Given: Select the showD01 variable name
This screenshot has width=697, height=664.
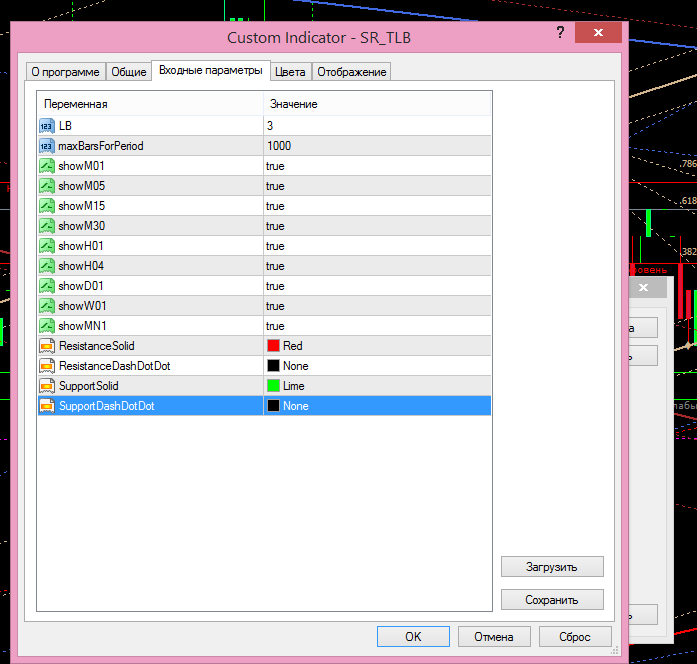Looking at the screenshot, I should 81,286.
